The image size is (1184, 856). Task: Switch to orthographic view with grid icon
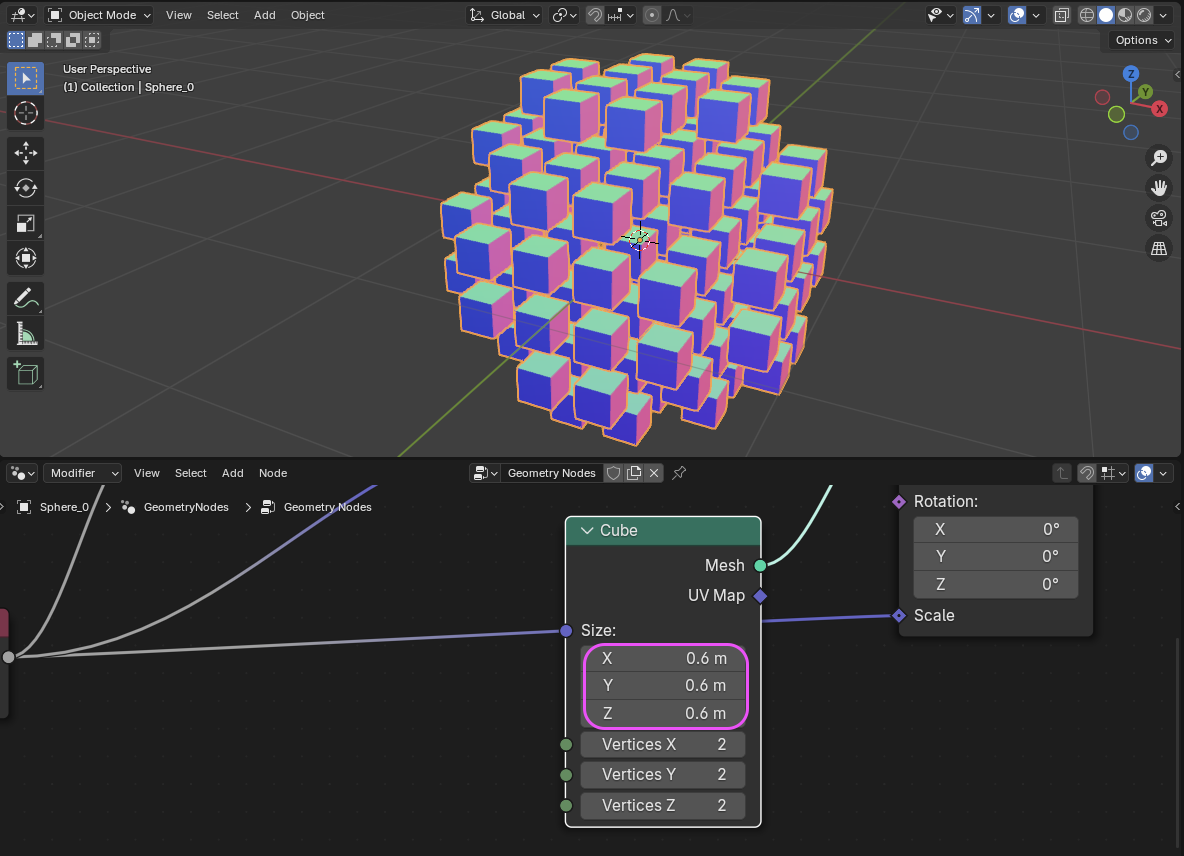(1159, 249)
